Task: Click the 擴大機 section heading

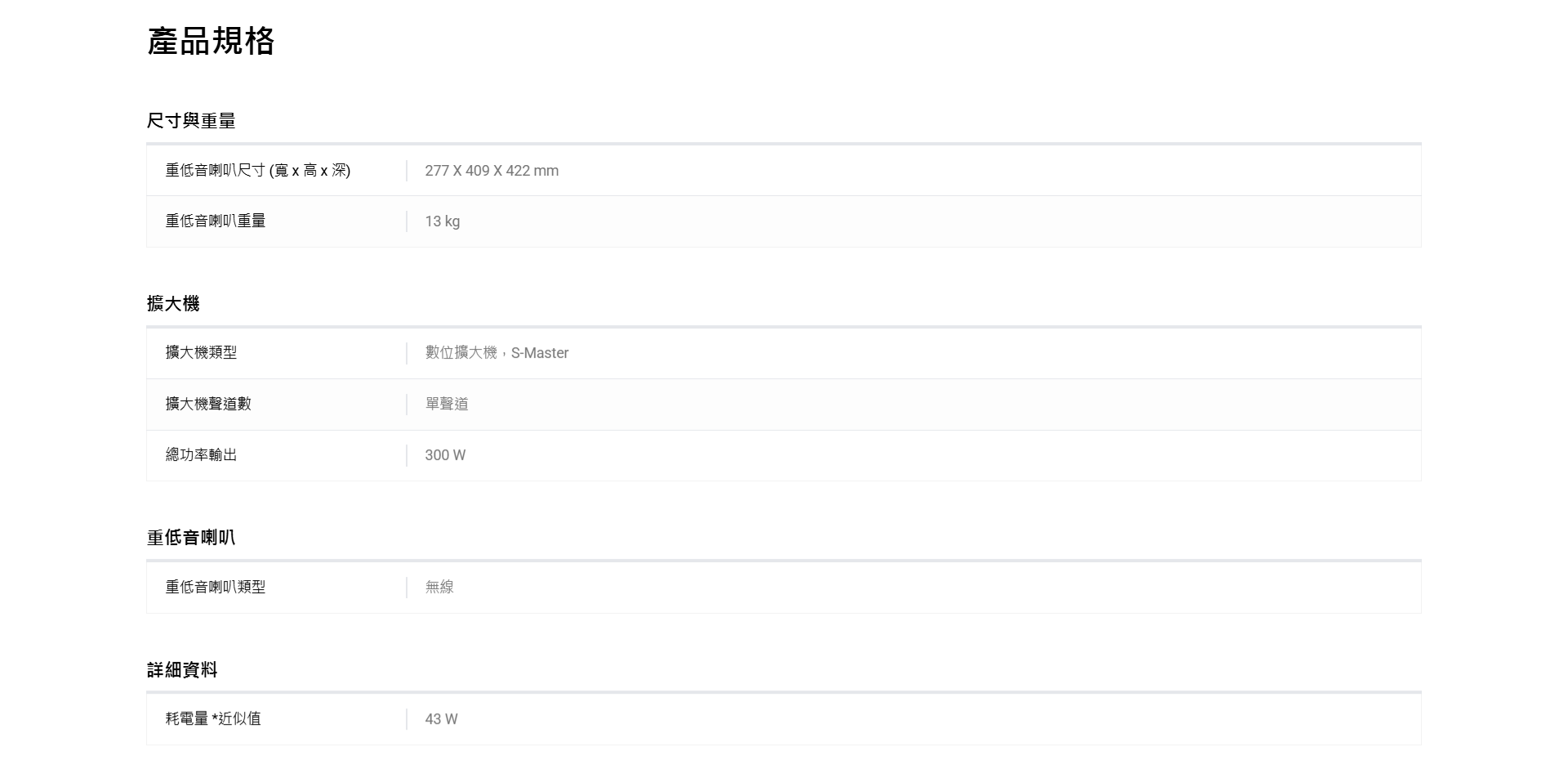Action: [x=173, y=304]
